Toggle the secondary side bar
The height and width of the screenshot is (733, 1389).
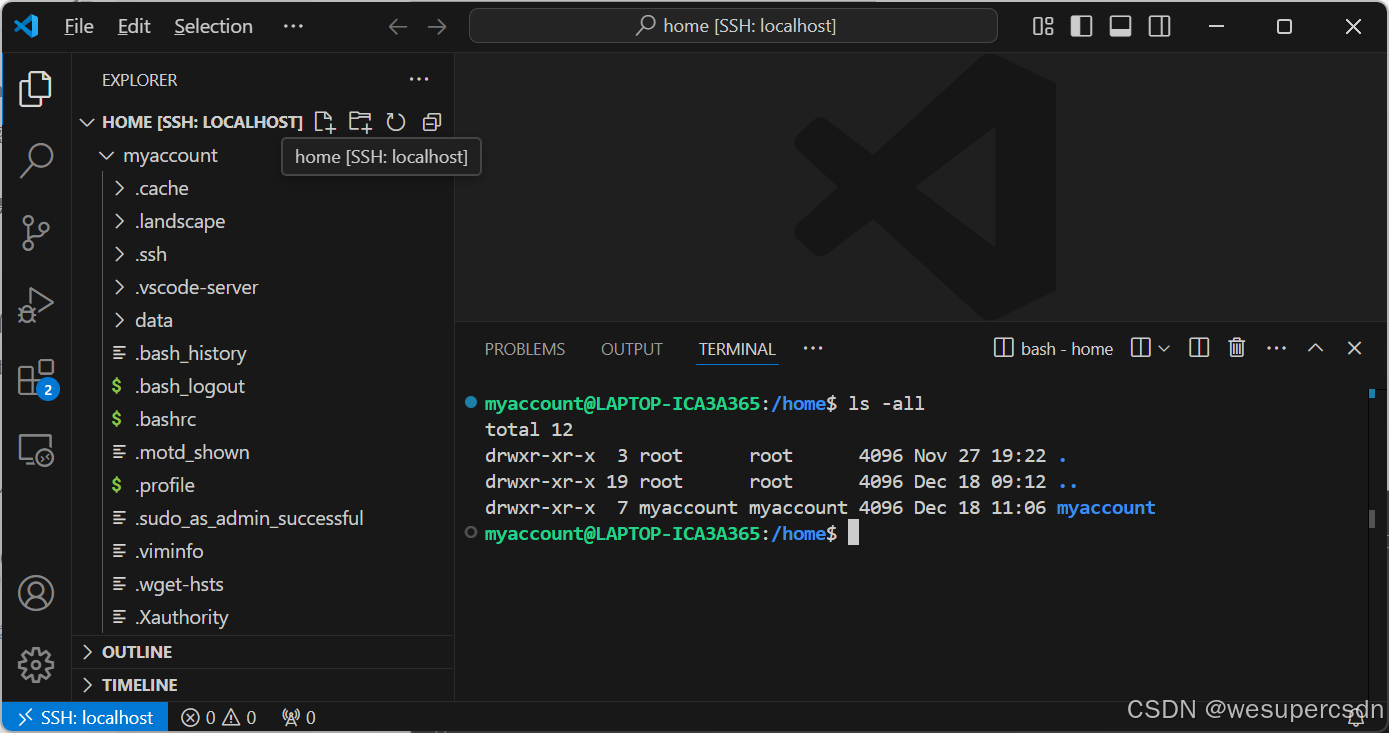(1159, 26)
